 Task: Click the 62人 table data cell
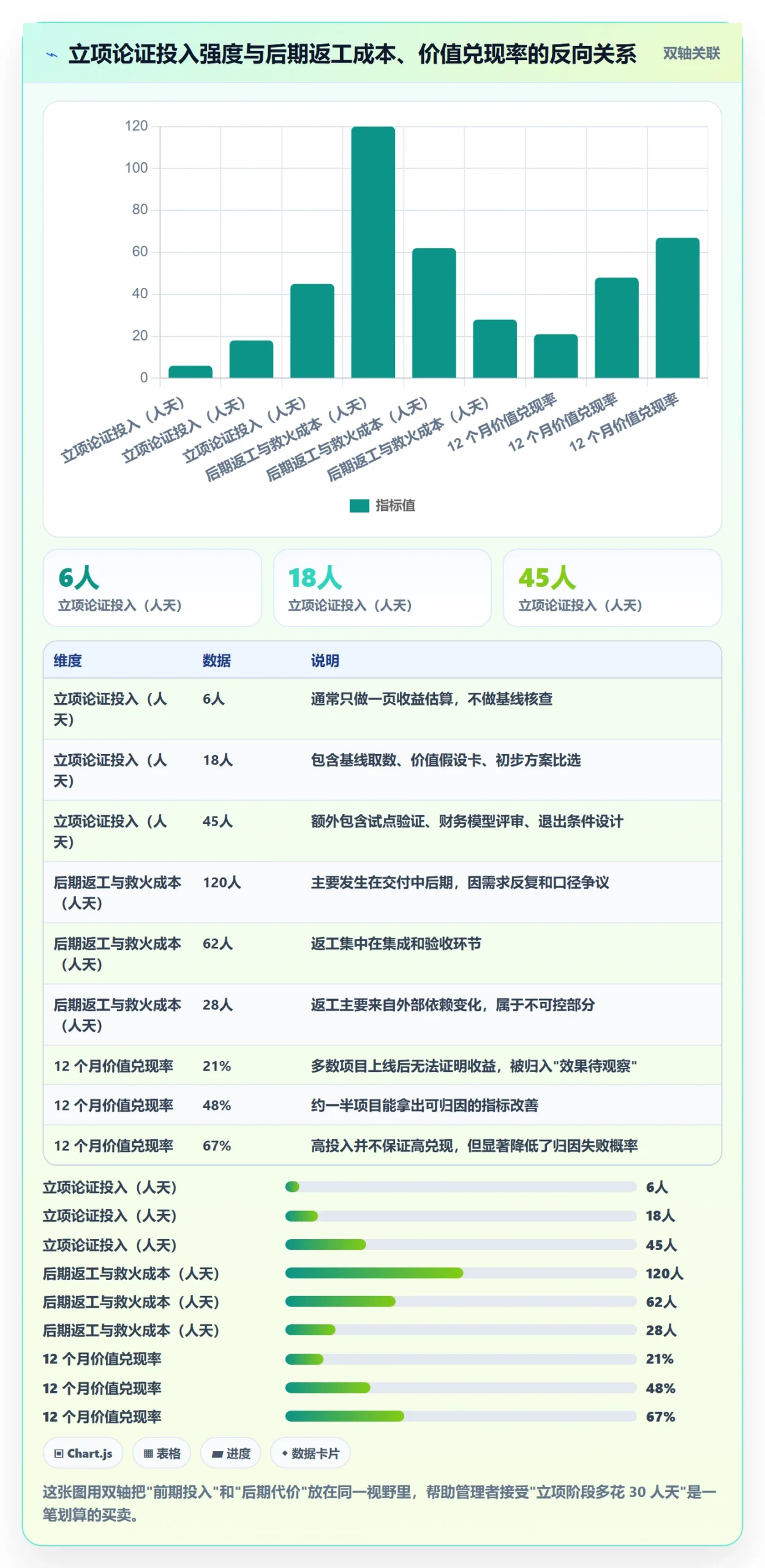[x=217, y=944]
